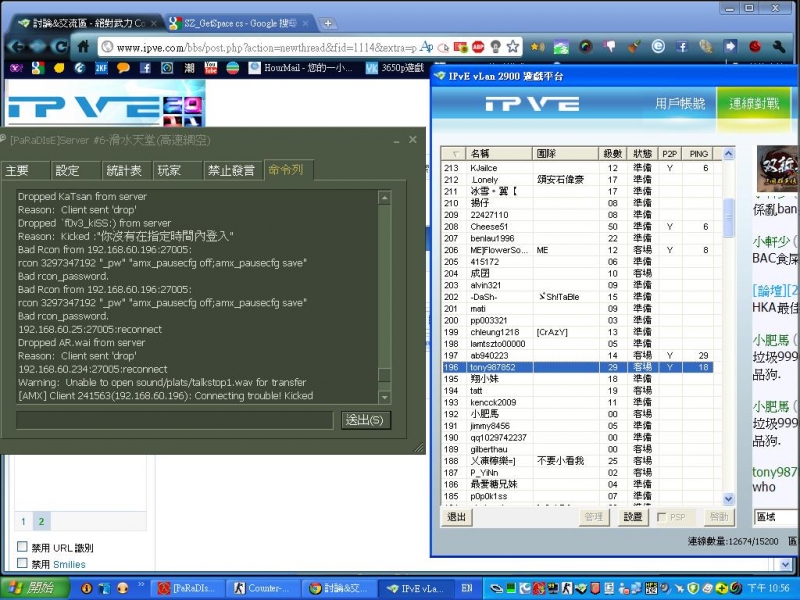Screen dimensions: 800x600
Task: Open the 設定 tab in server window
Action: 76,170
